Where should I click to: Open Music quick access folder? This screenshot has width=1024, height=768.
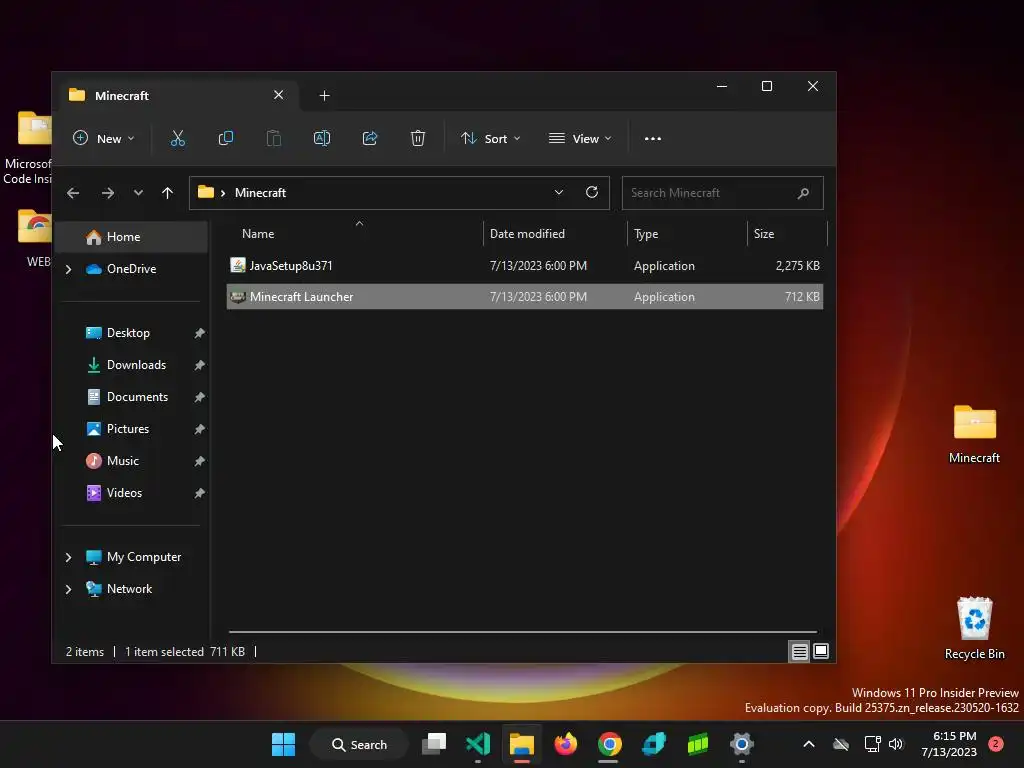pyautogui.click(x=122, y=461)
